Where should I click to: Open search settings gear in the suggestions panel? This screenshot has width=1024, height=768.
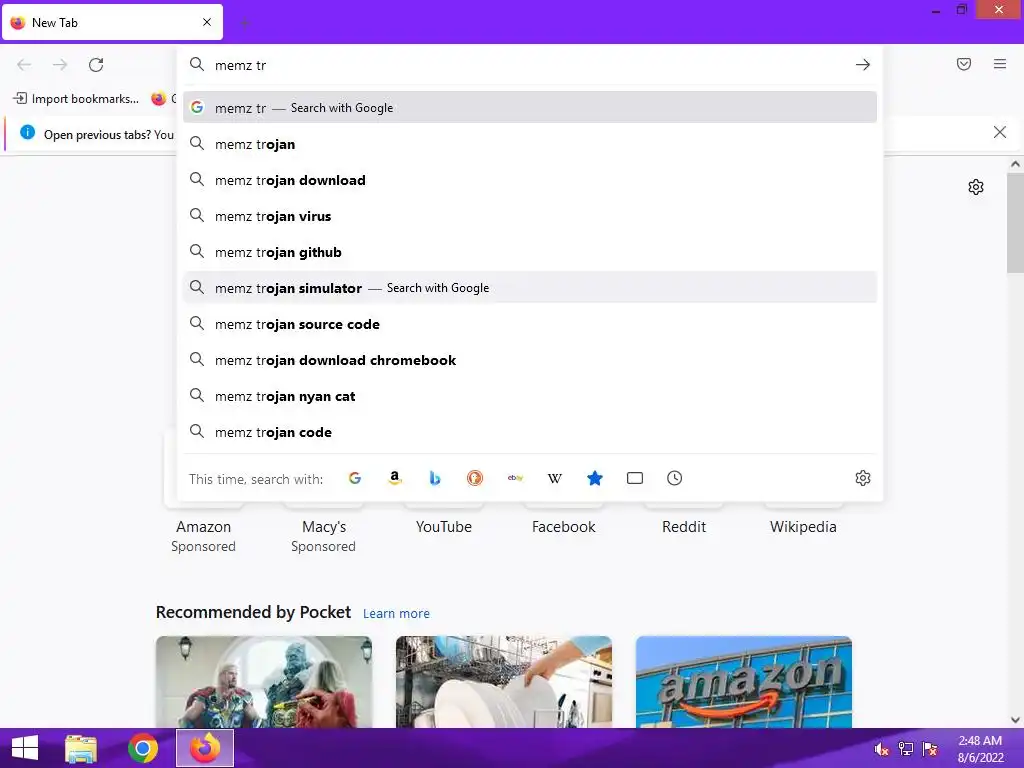pos(863,478)
